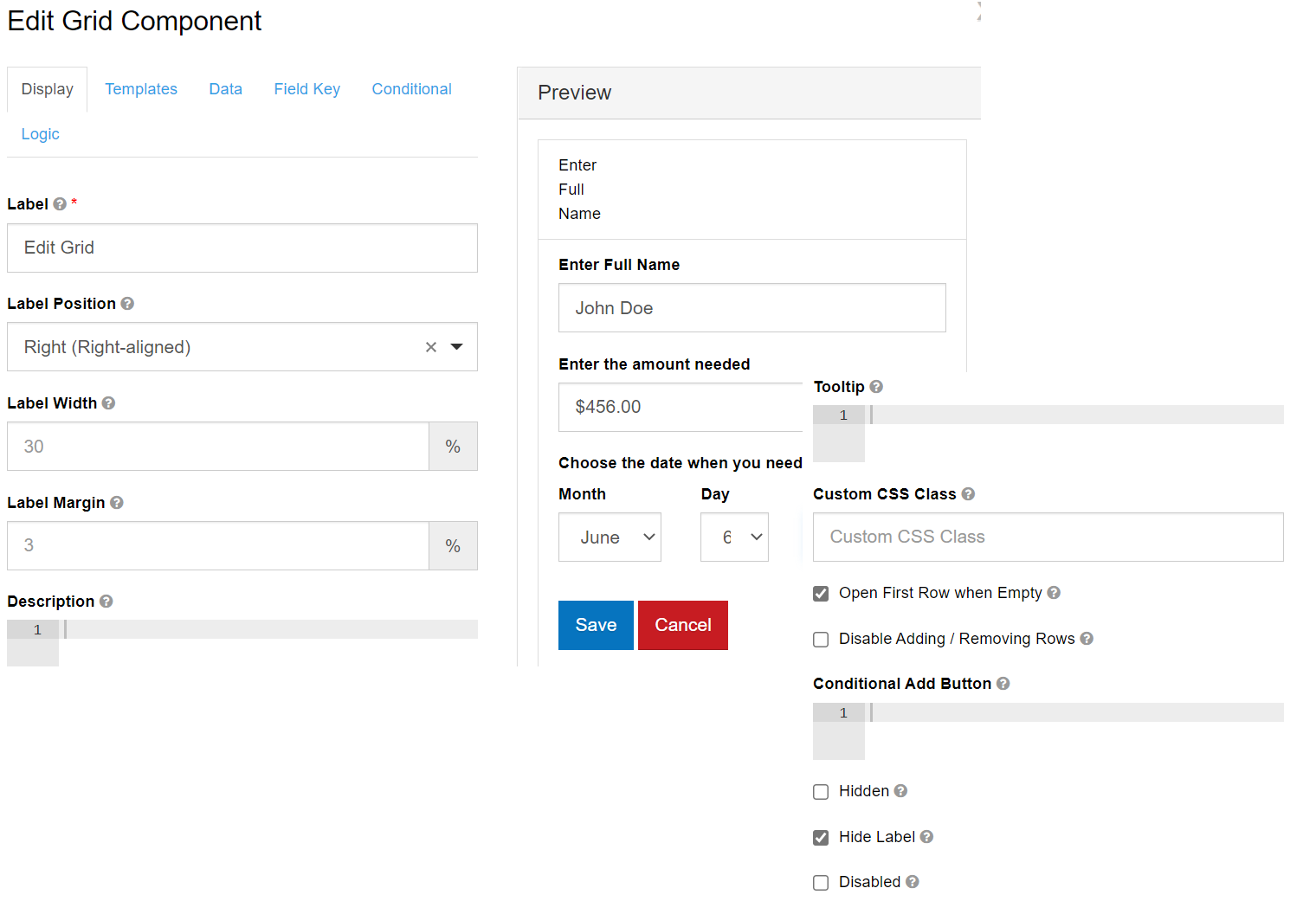The width and height of the screenshot is (1316, 914).
Task: Clear the Label Position selection with X
Action: click(431, 347)
